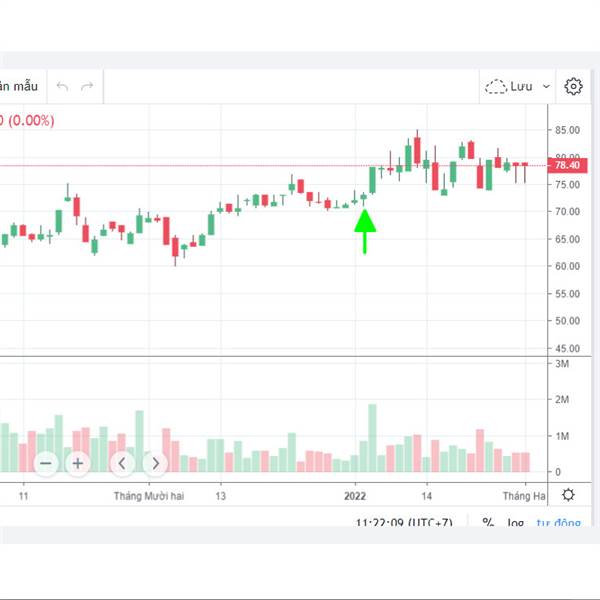The height and width of the screenshot is (600, 600).
Task: Click the redo arrow icon
Action: [x=87, y=87]
